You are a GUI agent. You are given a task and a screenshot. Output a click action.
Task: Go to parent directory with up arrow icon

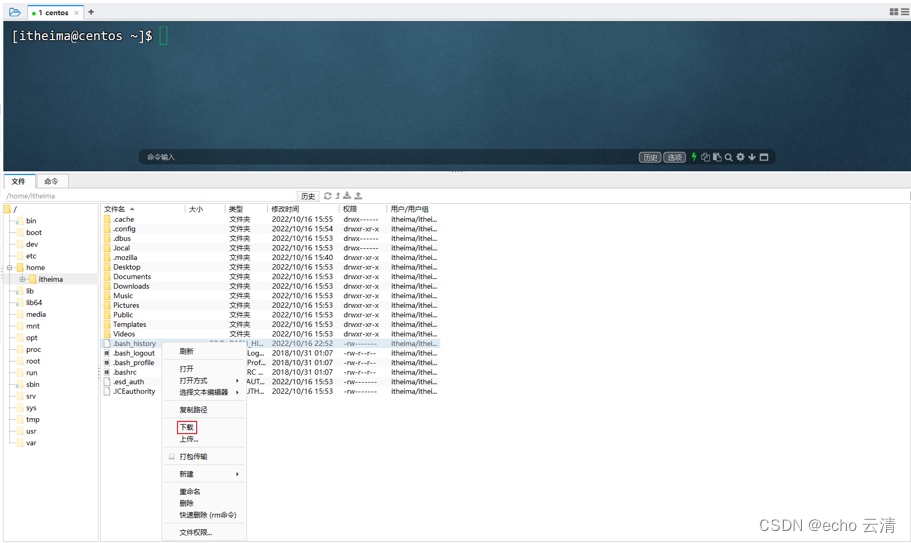[338, 196]
